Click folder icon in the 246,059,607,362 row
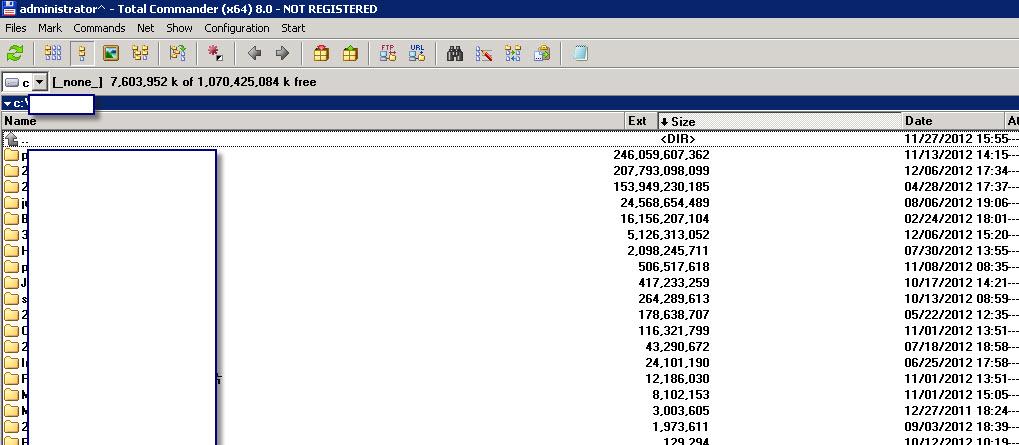The image size is (1019, 445). (11, 155)
